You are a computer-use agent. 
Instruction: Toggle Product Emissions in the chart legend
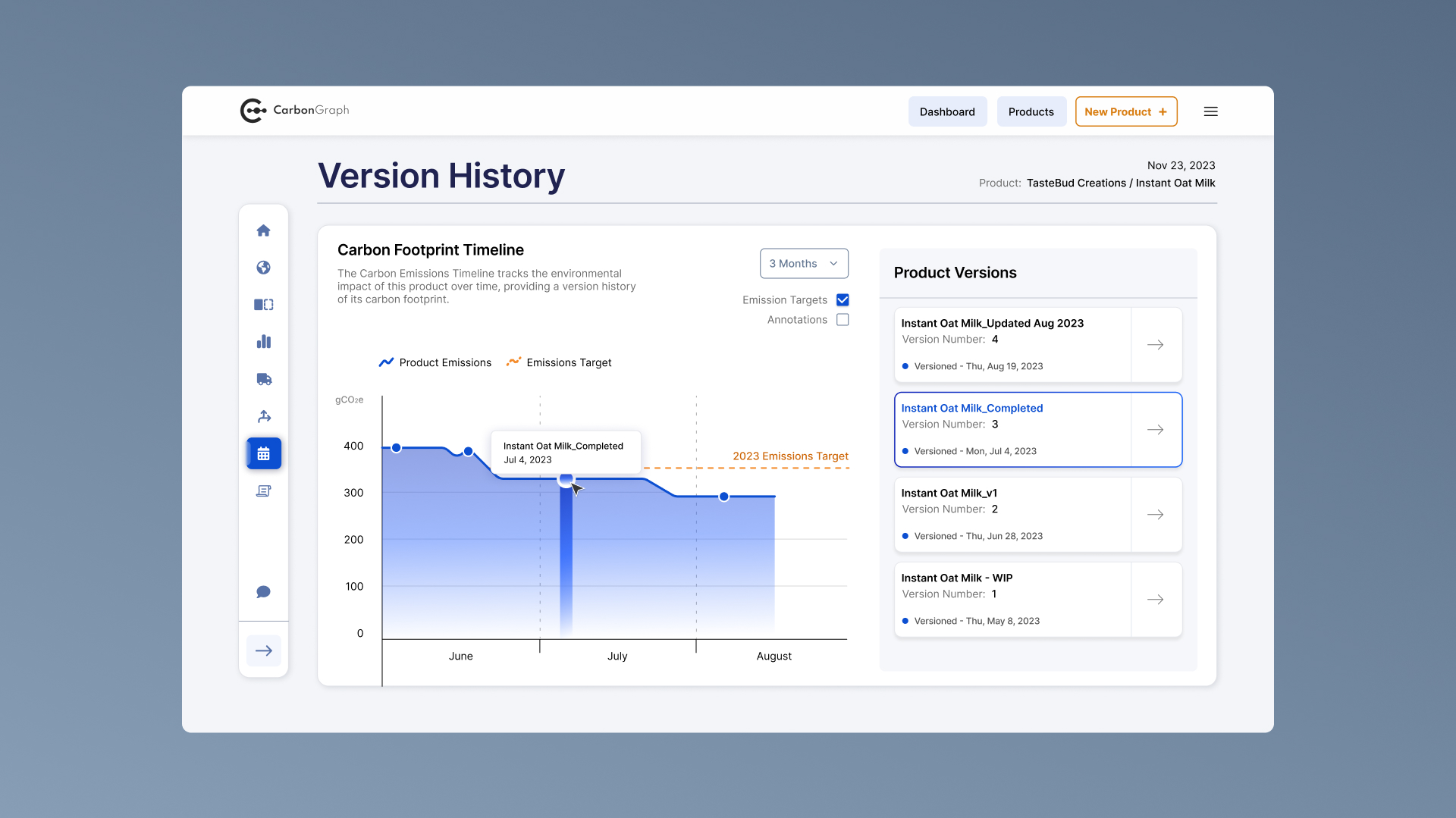pyautogui.click(x=435, y=362)
